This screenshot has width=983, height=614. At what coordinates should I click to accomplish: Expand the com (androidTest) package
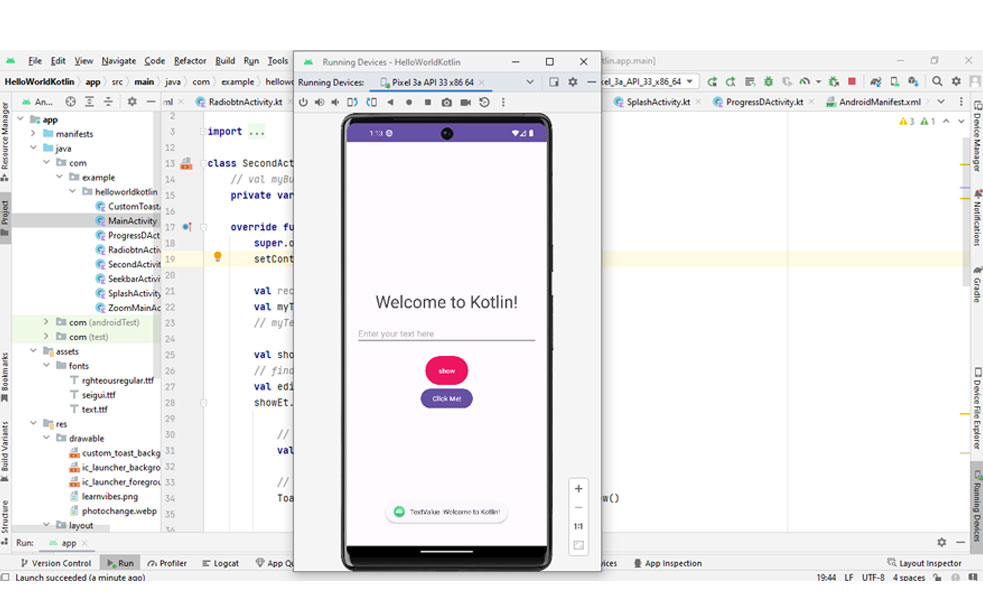(x=46, y=322)
